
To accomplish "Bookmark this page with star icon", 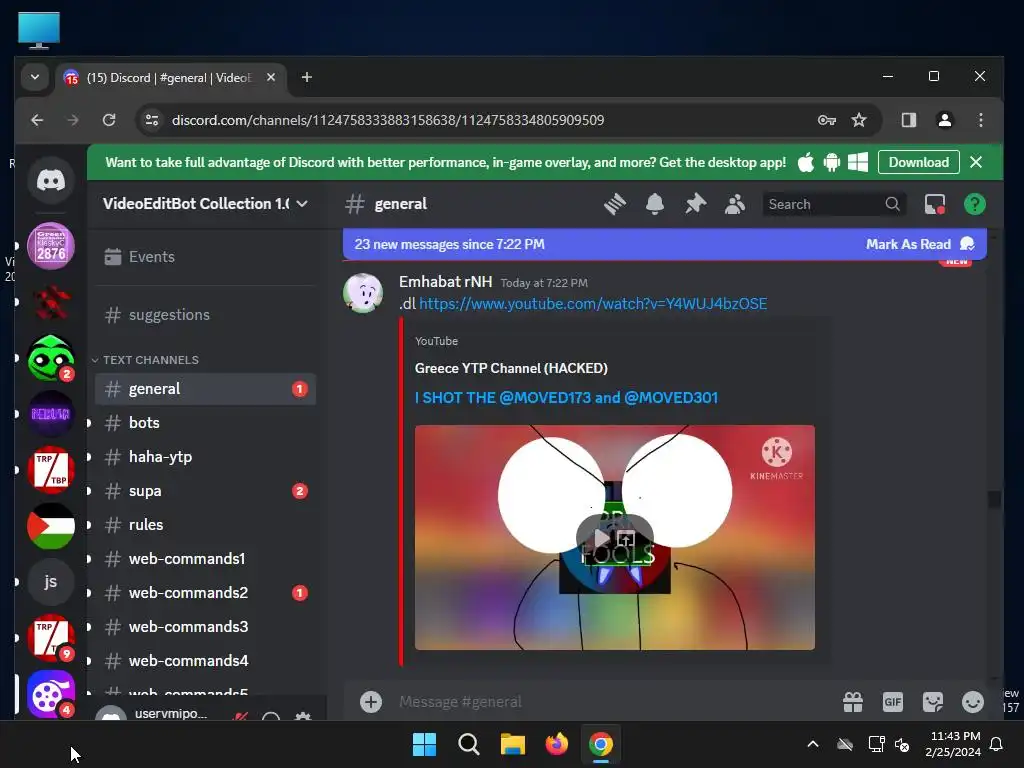I will [859, 120].
